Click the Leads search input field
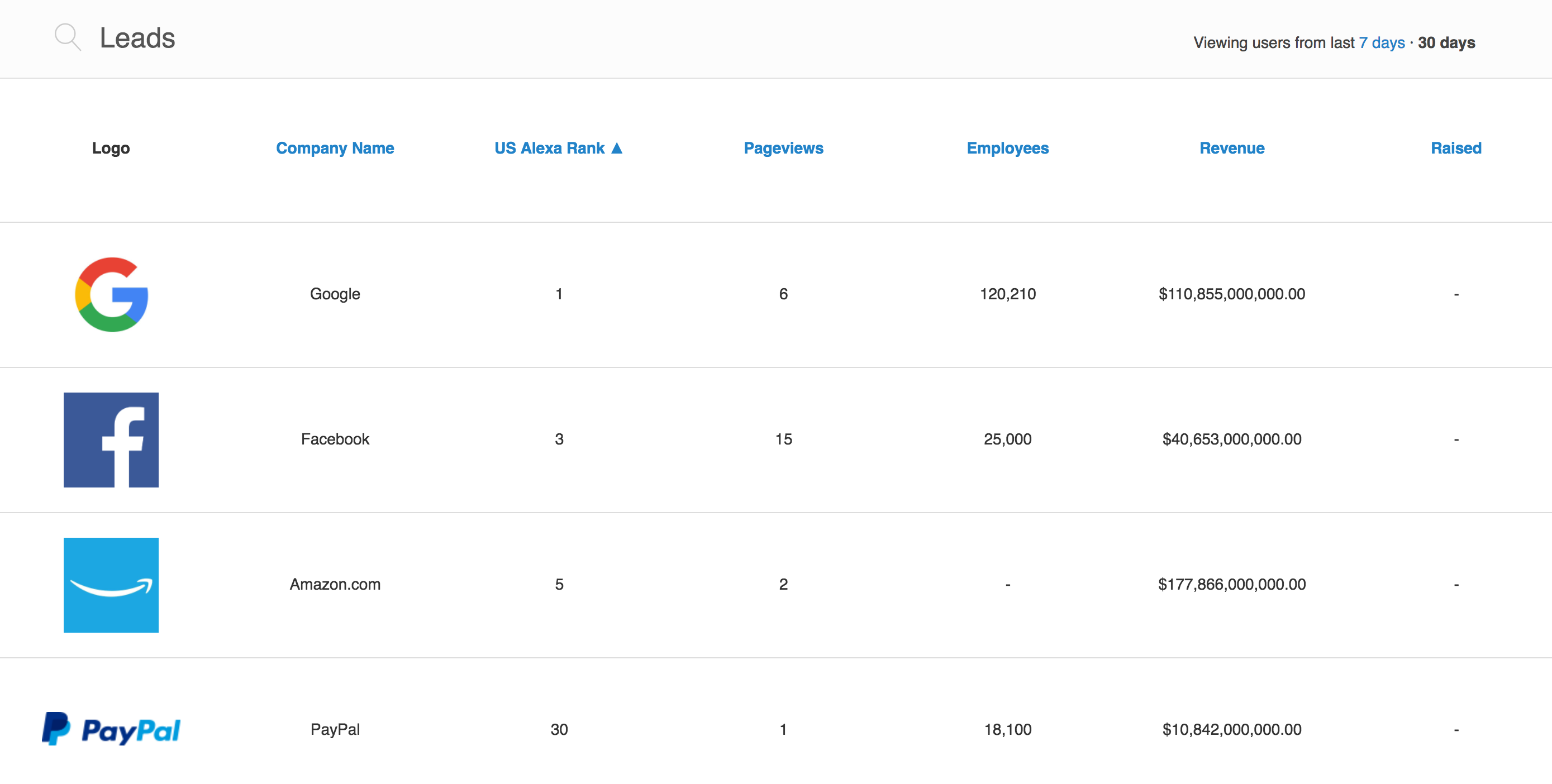 pos(137,37)
